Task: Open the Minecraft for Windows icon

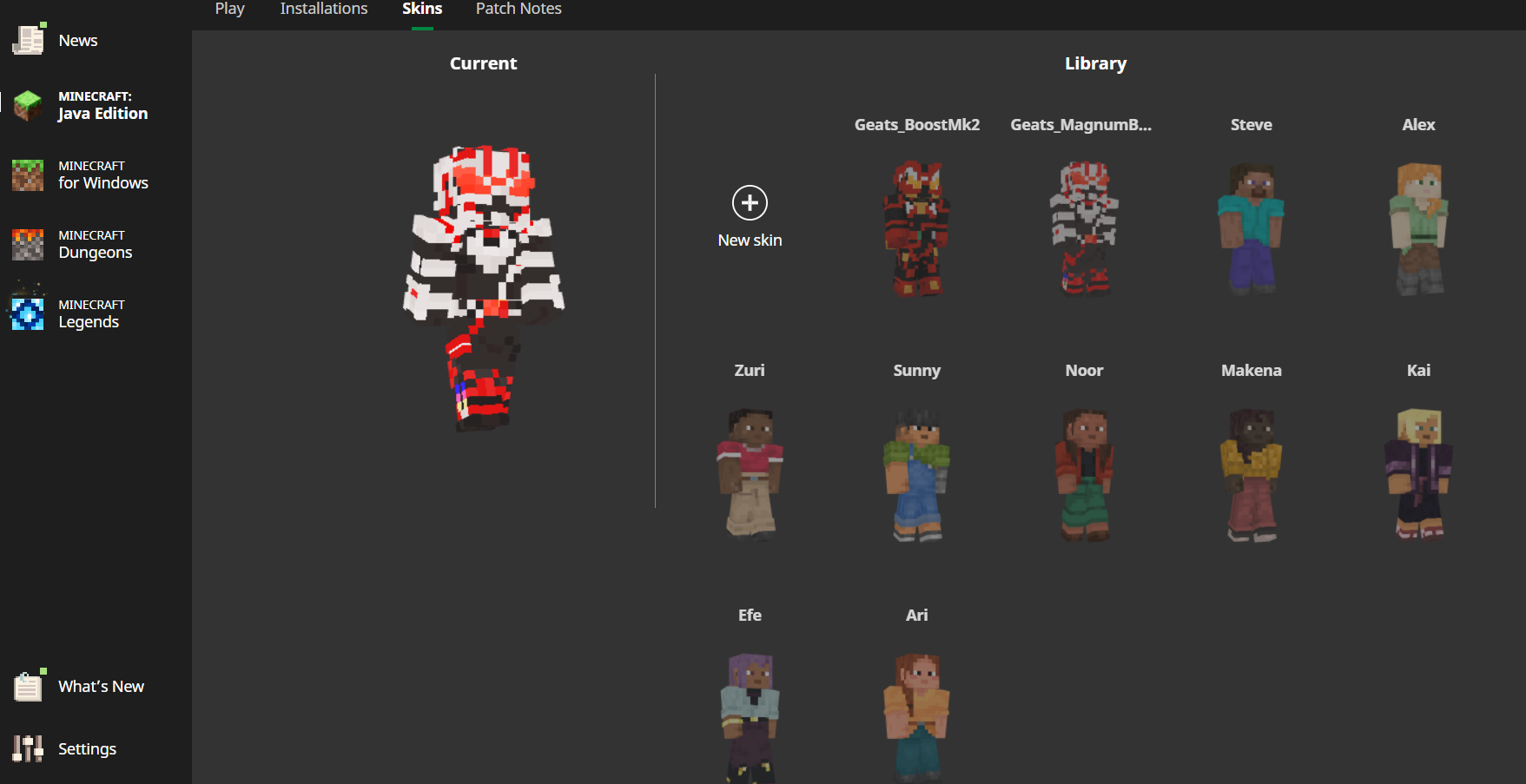Action: pos(28,175)
